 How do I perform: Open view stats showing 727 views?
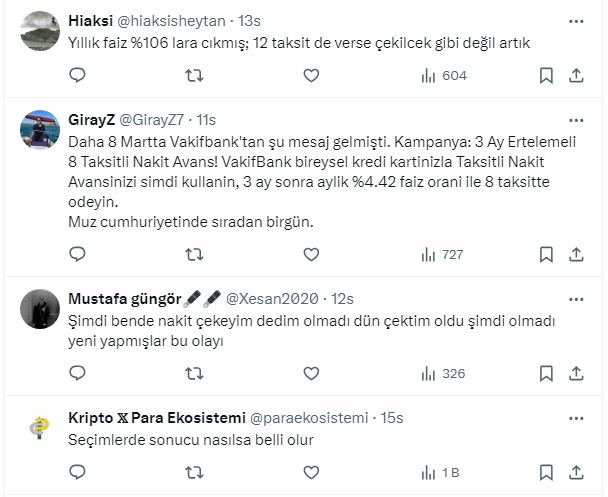pos(440,254)
